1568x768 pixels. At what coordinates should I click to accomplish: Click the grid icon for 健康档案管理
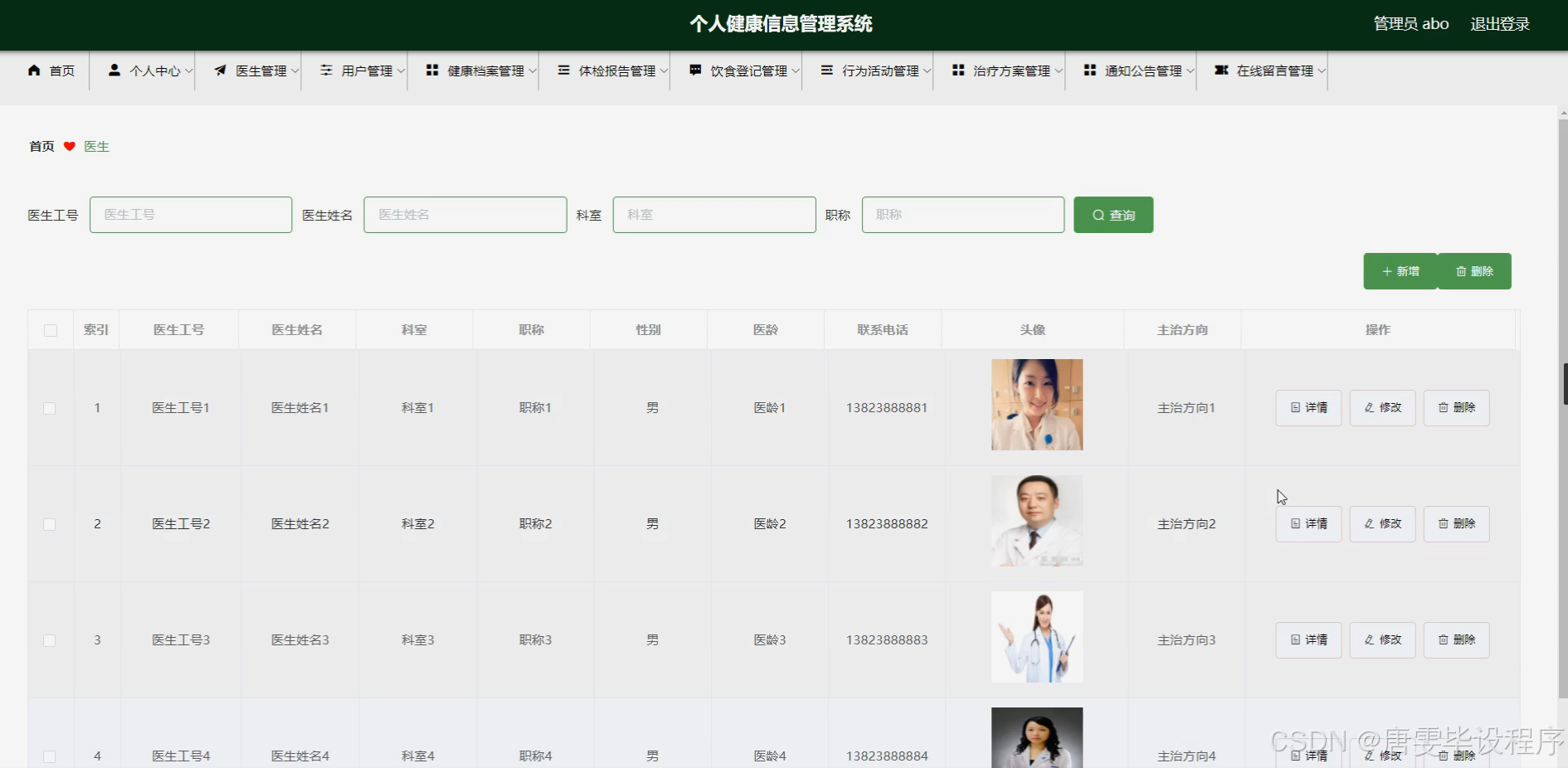coord(432,70)
